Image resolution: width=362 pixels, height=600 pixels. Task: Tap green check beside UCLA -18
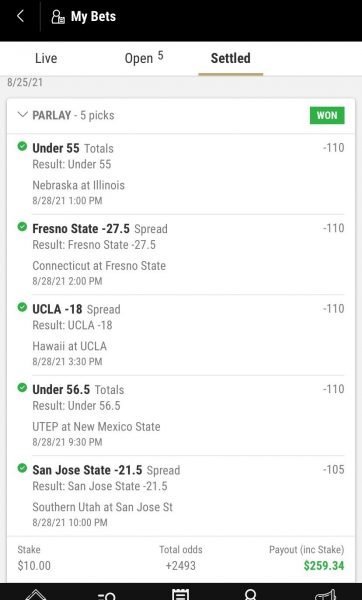tap(23, 307)
